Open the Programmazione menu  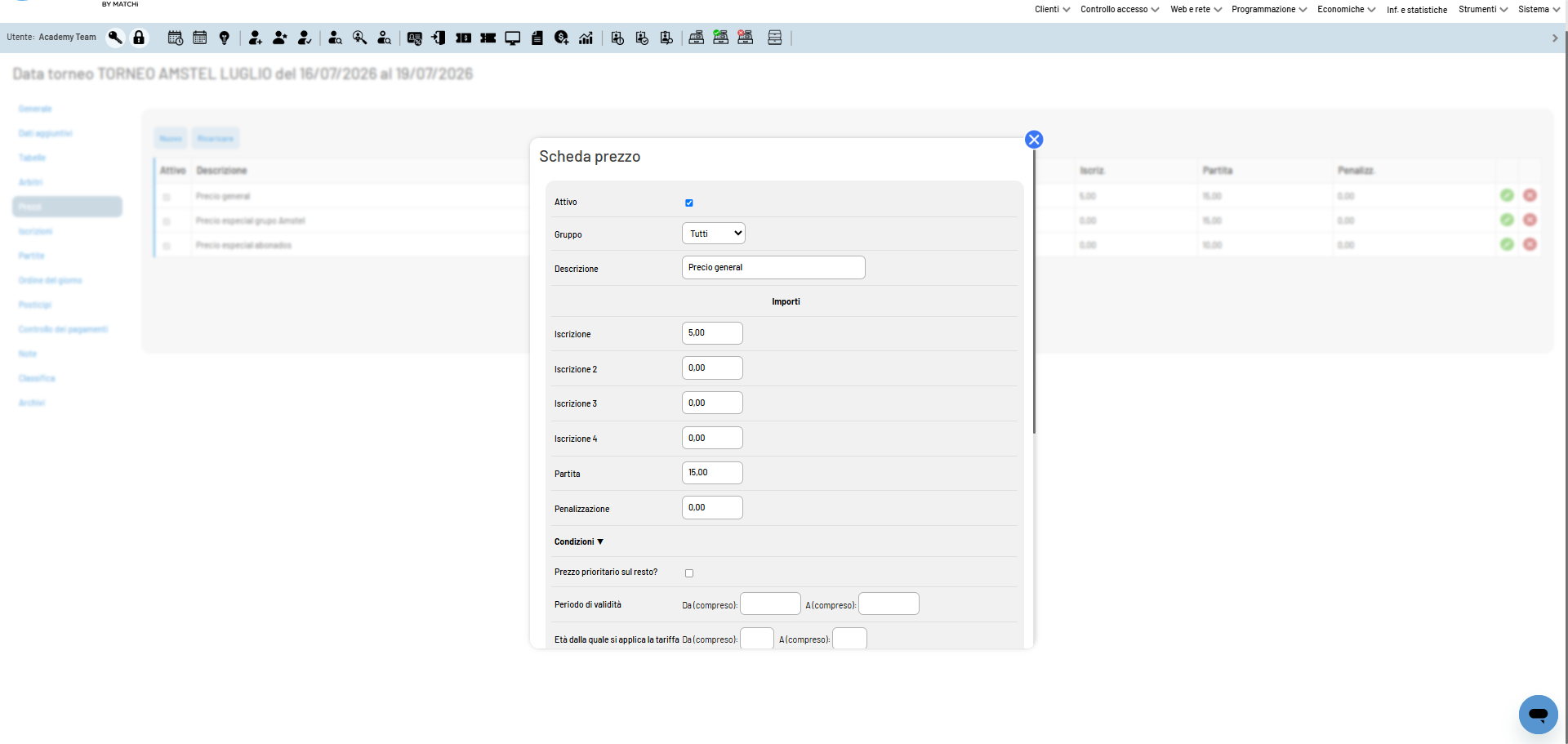[x=1269, y=10]
